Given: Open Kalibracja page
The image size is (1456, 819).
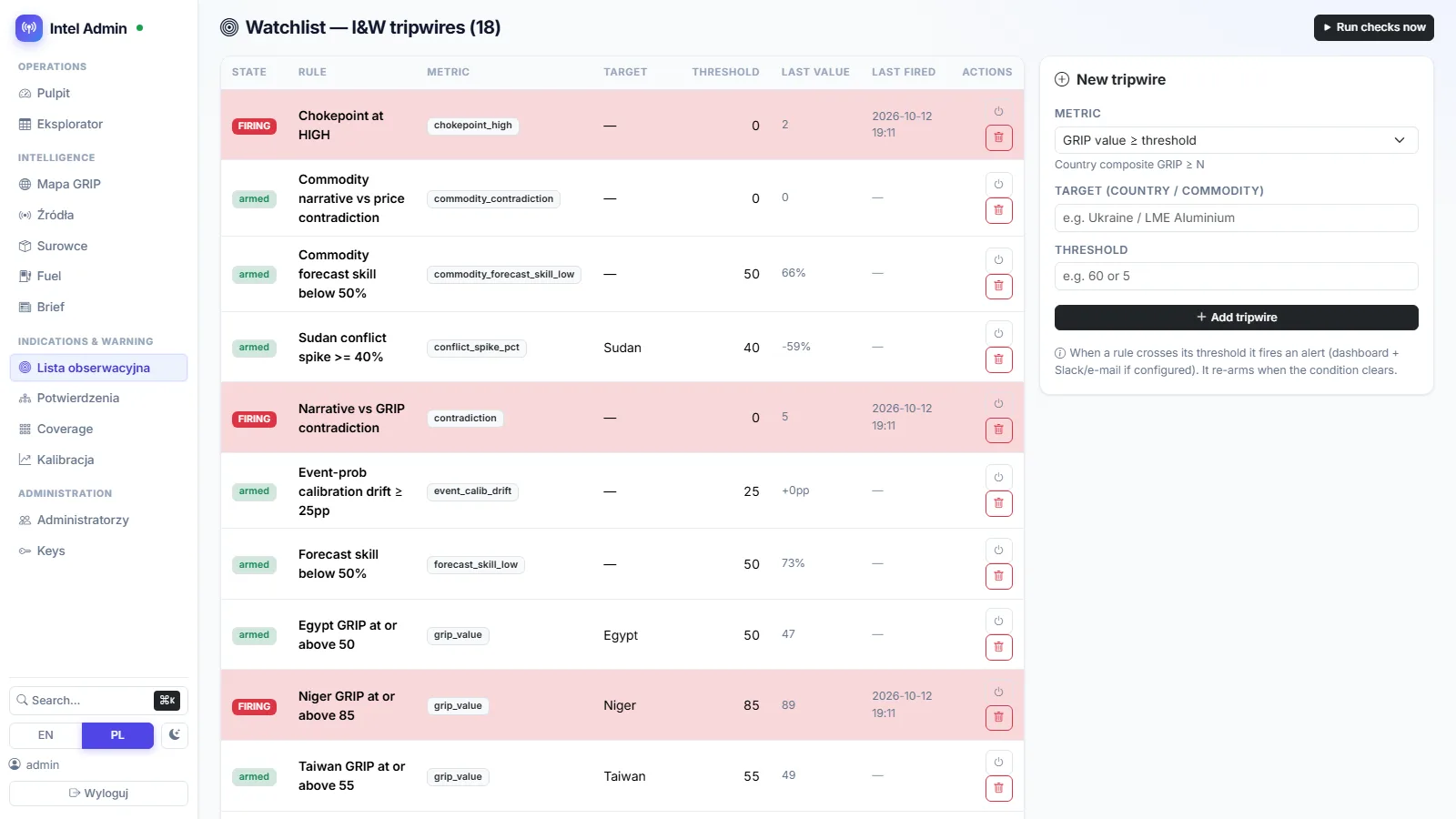Looking at the screenshot, I should [98, 460].
